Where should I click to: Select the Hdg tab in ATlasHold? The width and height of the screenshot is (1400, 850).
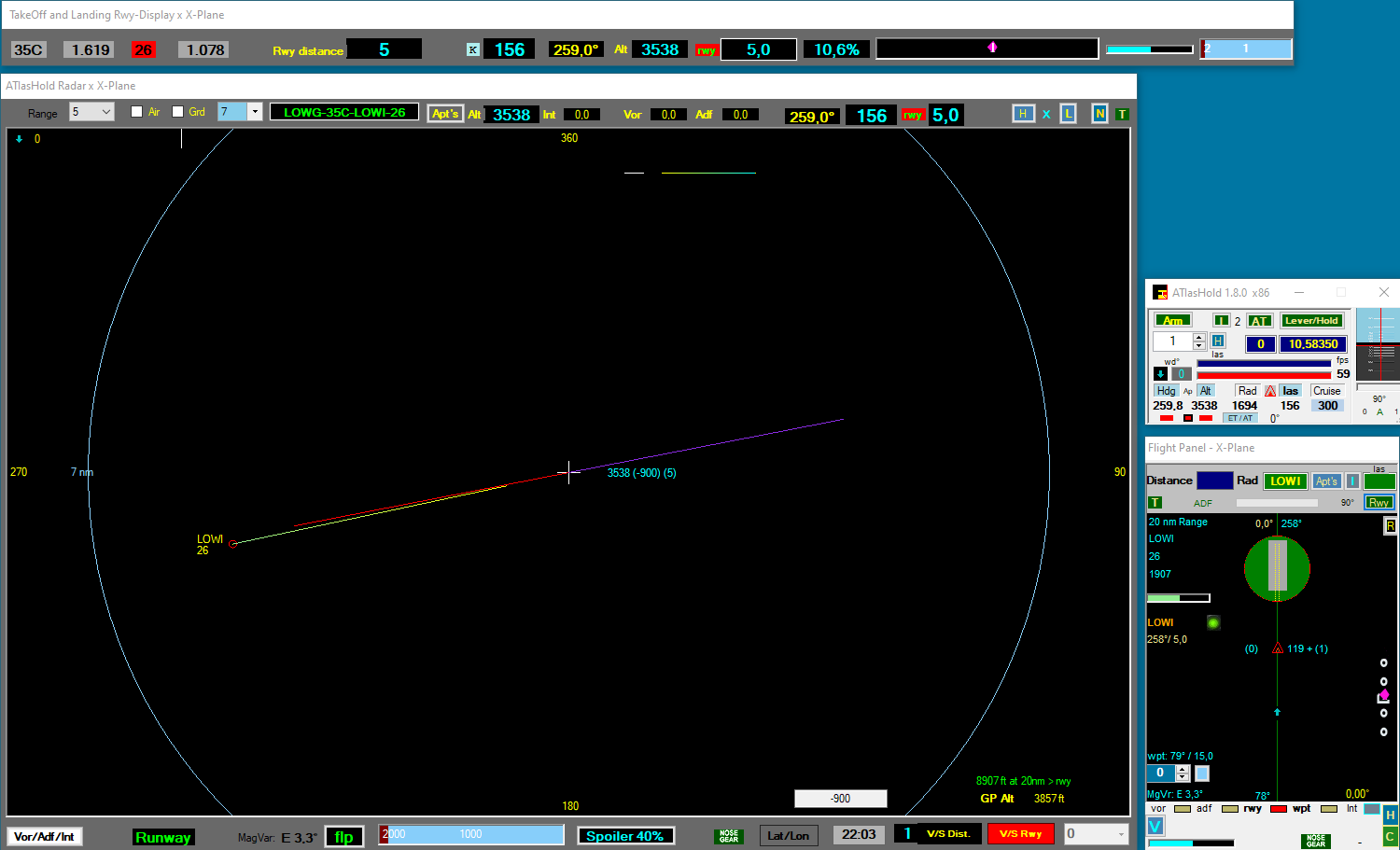point(1167,391)
